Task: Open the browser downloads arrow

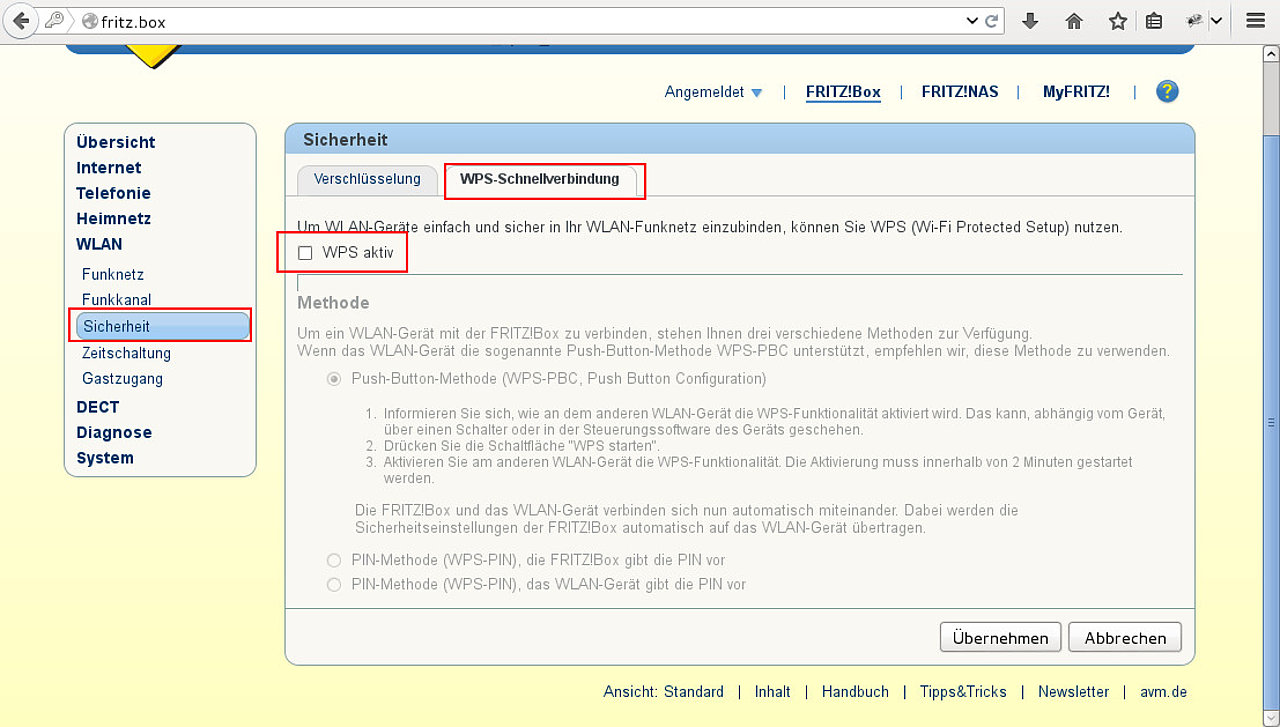Action: click(1030, 21)
